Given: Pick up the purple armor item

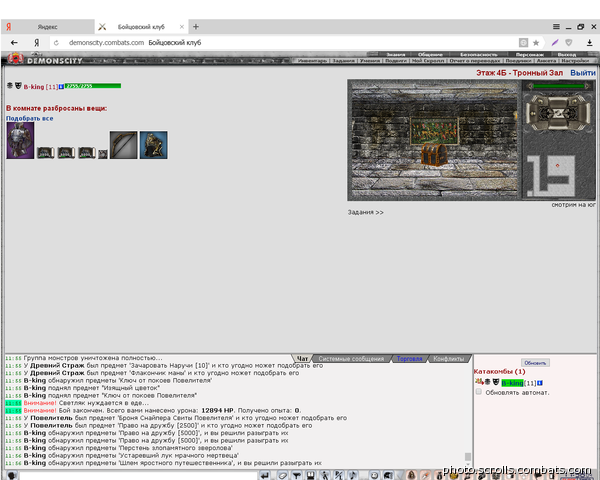Looking at the screenshot, I should (x=20, y=140).
